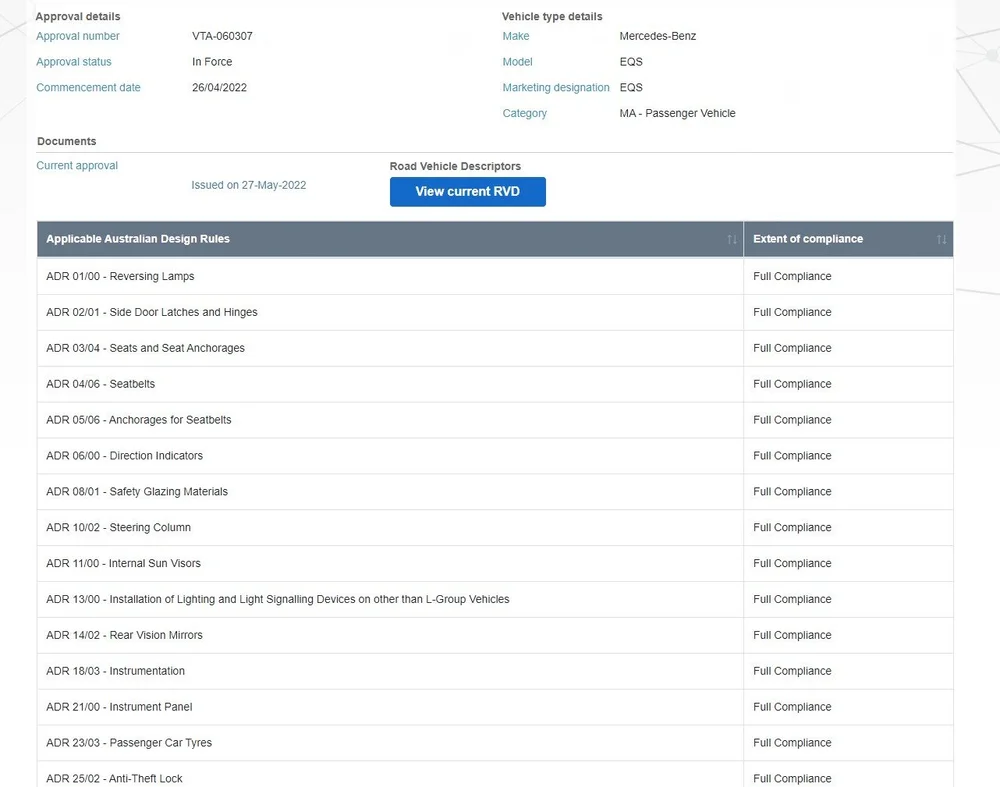Click Full Compliance for Steering Column row
The image size is (1000, 787).
pos(792,527)
